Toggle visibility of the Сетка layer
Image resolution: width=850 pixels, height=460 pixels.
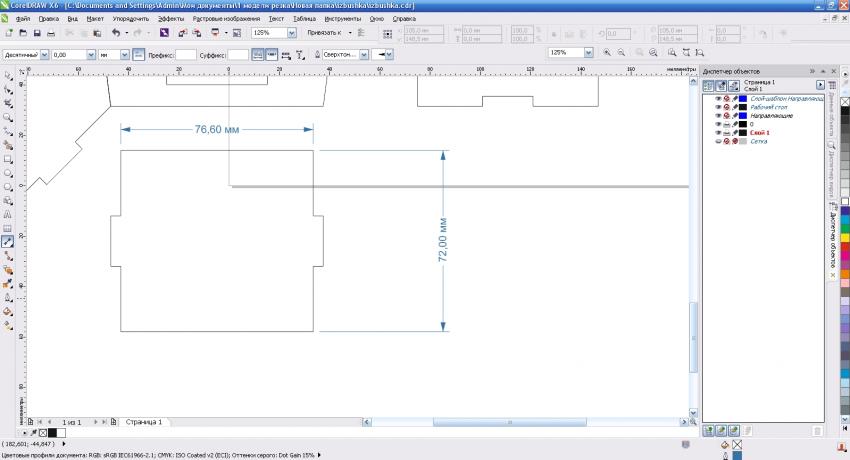[717, 141]
